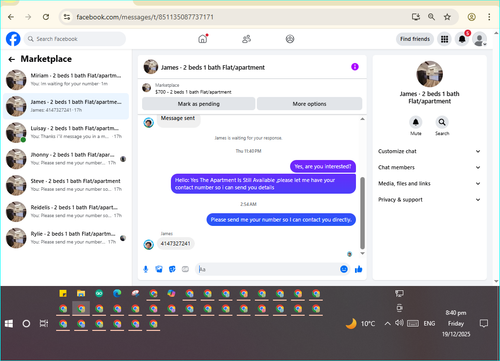View site information icon in address bar
The width and height of the screenshot is (500, 361).
pyautogui.click(x=67, y=17)
